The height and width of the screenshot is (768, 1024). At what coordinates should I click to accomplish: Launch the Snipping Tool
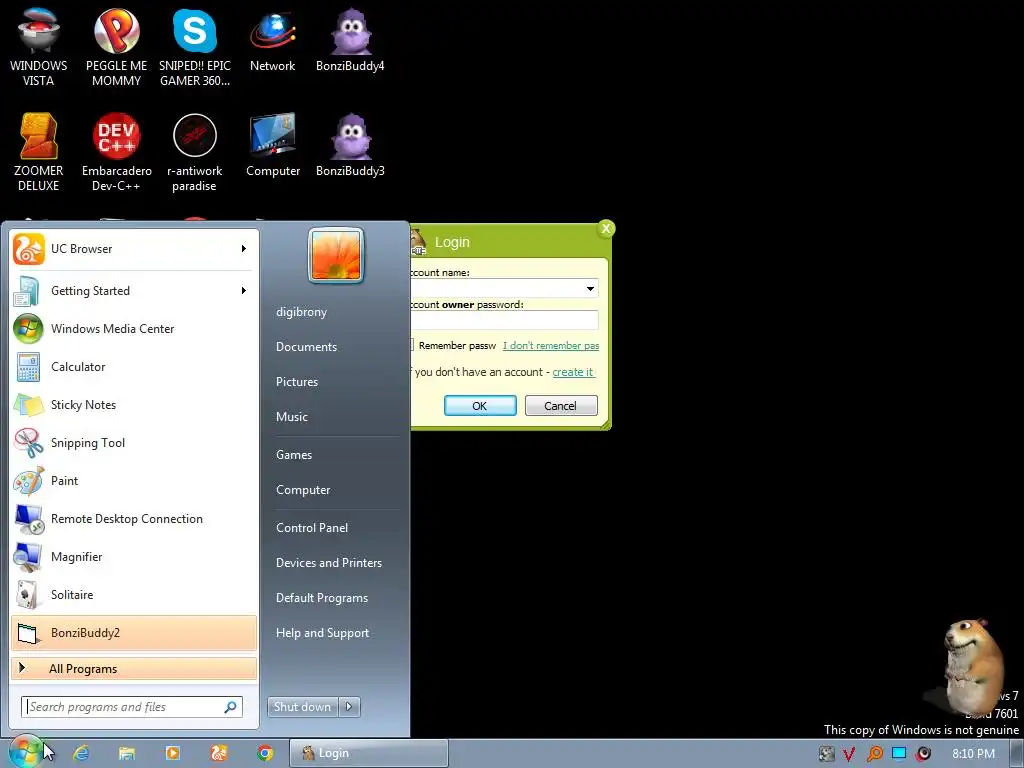tap(134, 443)
